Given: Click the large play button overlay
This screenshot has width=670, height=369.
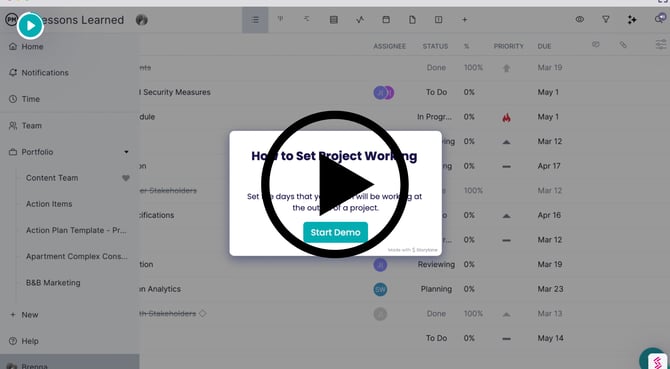Looking at the screenshot, I should click(x=335, y=184).
